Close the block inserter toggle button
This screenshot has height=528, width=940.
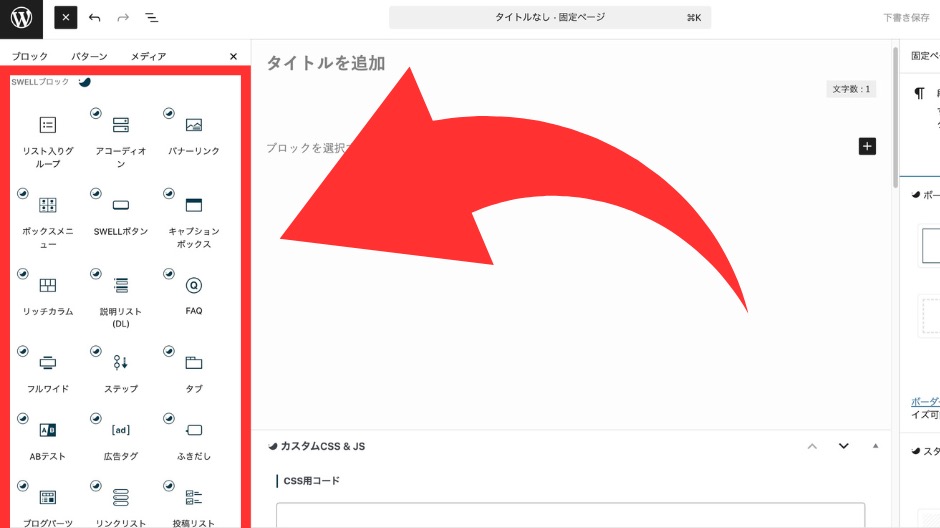[x=66, y=17]
